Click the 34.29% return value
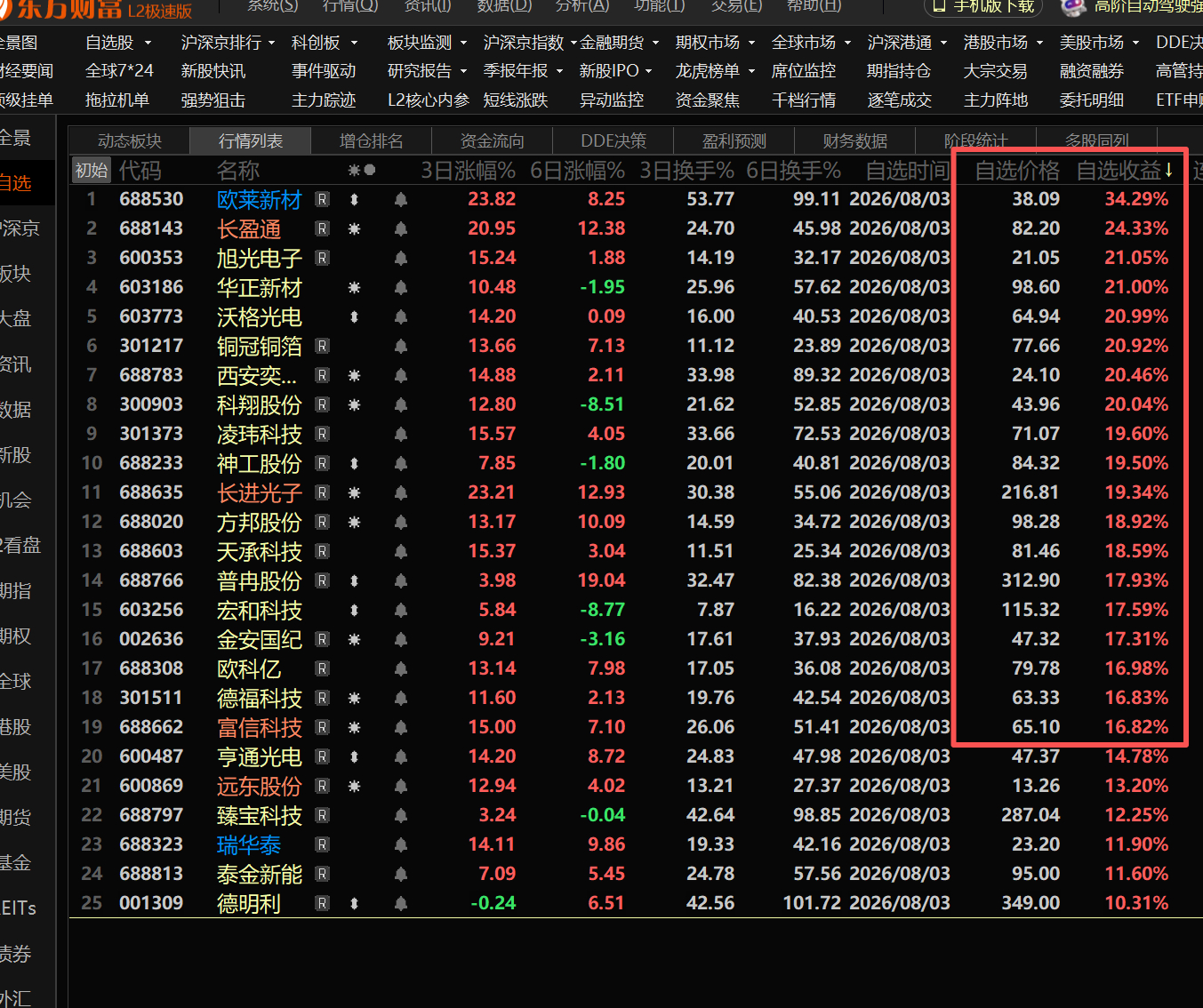This screenshot has height=1008, width=1203. [1136, 199]
